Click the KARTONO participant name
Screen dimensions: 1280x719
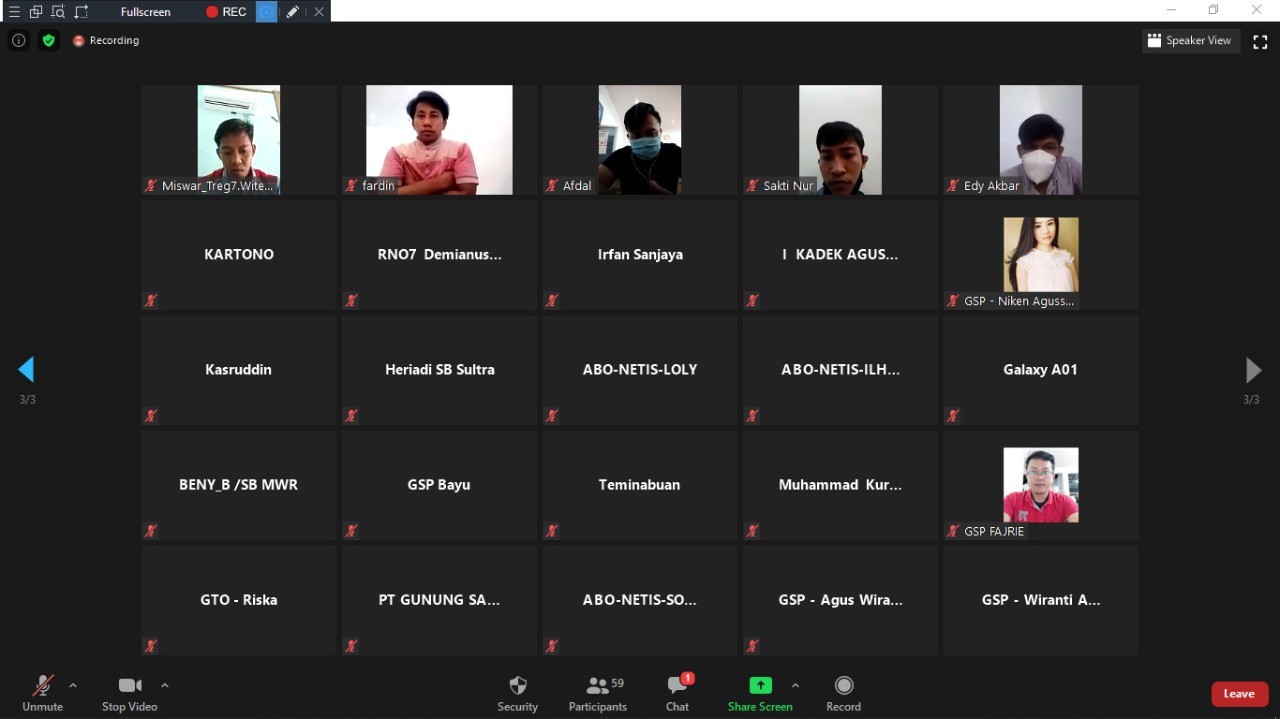point(239,254)
